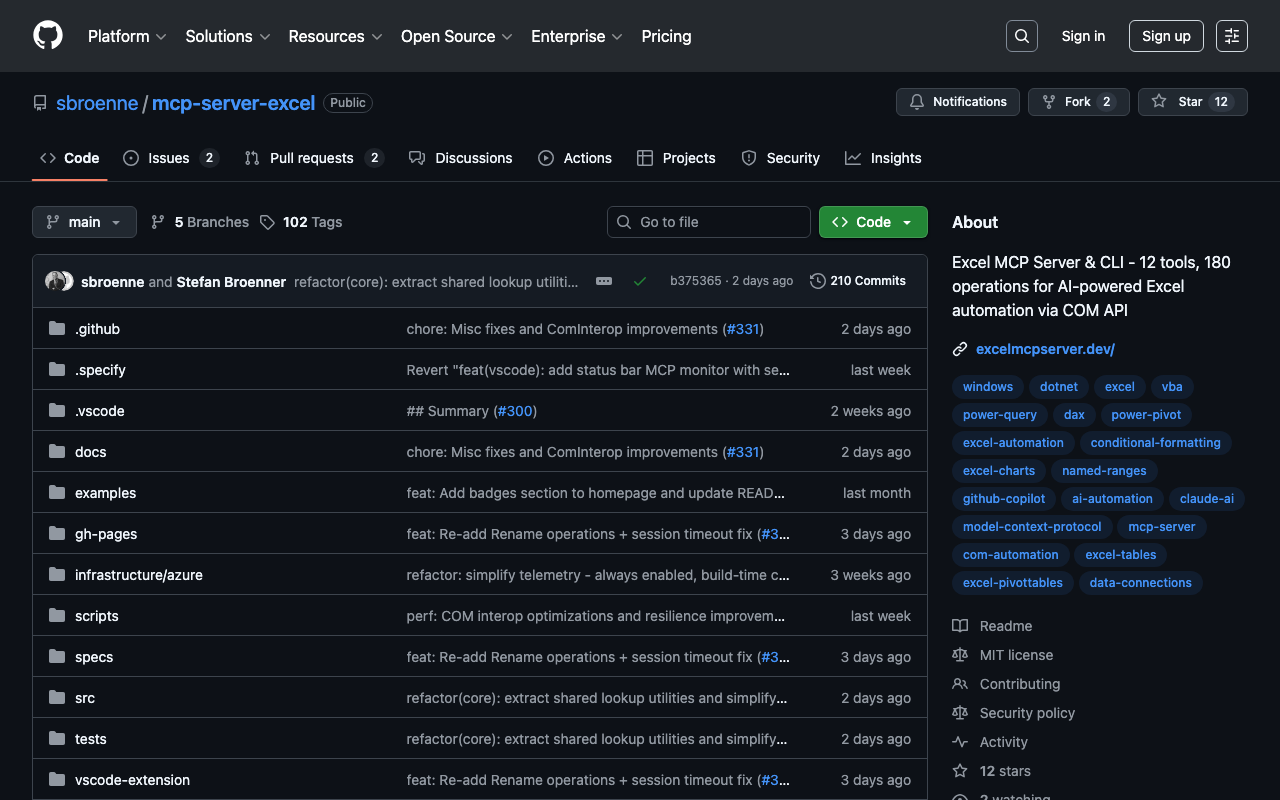Image resolution: width=1280 pixels, height=800 pixels.
Task: Open the vscode-extension folder
Action: (132, 780)
